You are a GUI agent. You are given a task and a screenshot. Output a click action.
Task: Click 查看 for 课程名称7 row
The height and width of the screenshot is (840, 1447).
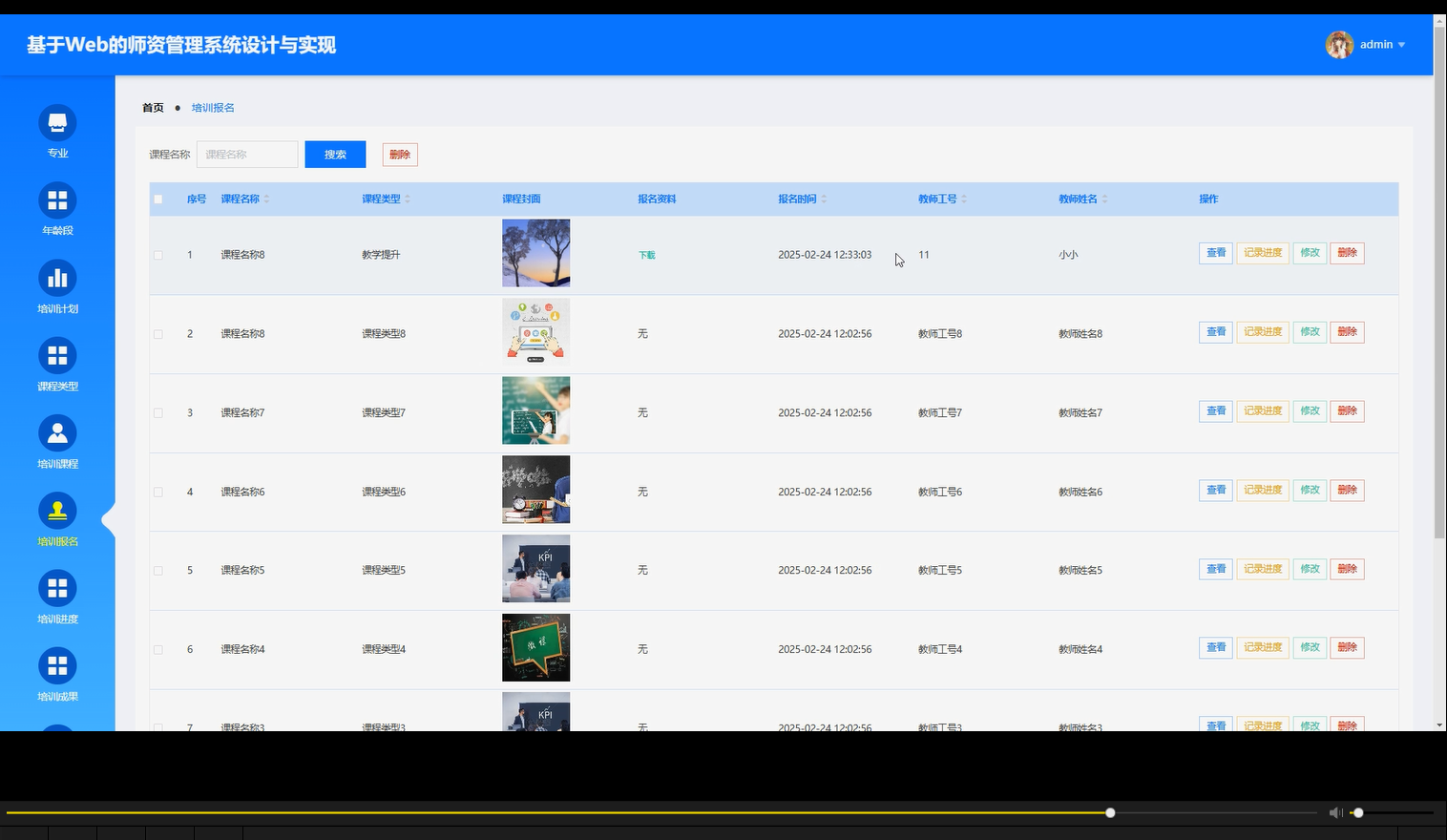click(1216, 411)
